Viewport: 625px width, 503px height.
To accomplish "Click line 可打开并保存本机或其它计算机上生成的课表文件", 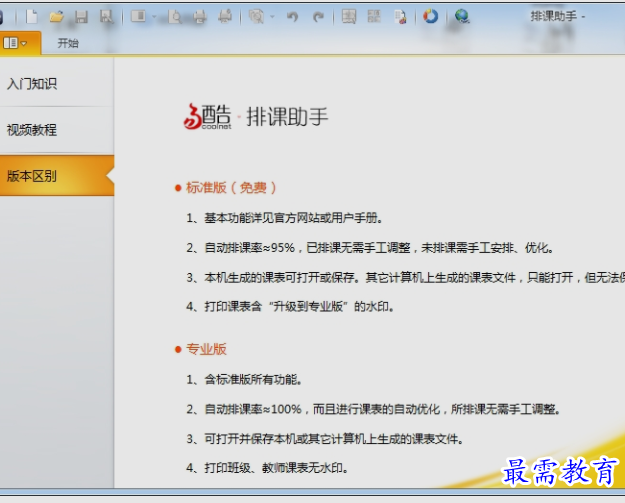I will tap(325, 439).
